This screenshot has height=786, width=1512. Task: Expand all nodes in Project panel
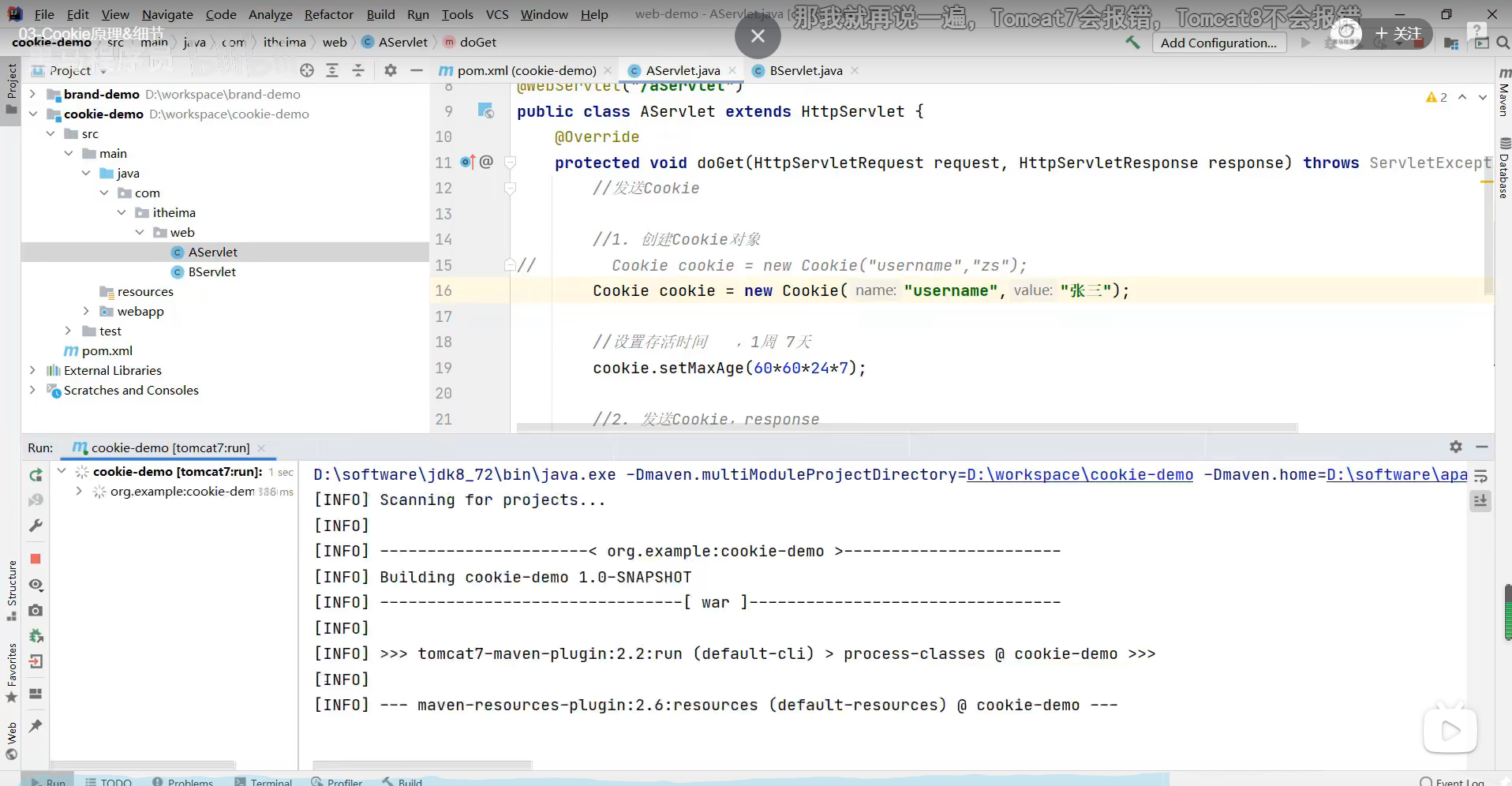coord(332,71)
